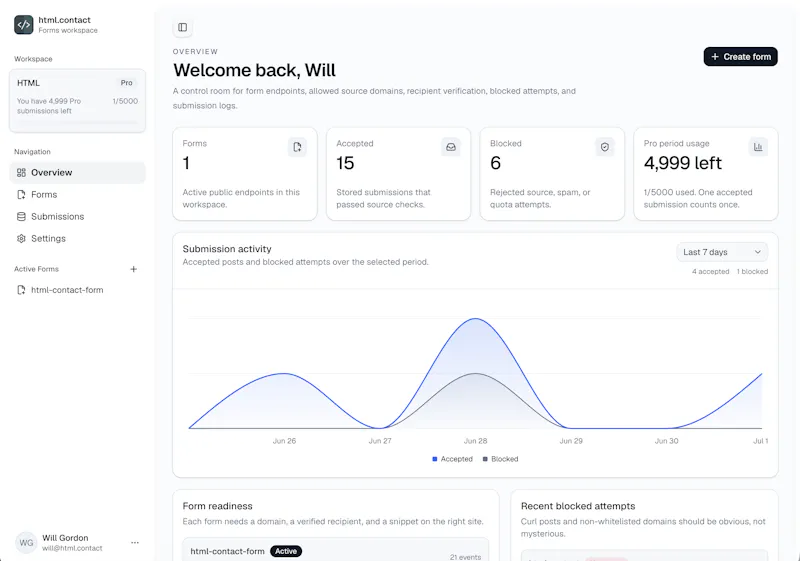
Task: Toggle the sidebar panel icon
Action: click(x=183, y=27)
